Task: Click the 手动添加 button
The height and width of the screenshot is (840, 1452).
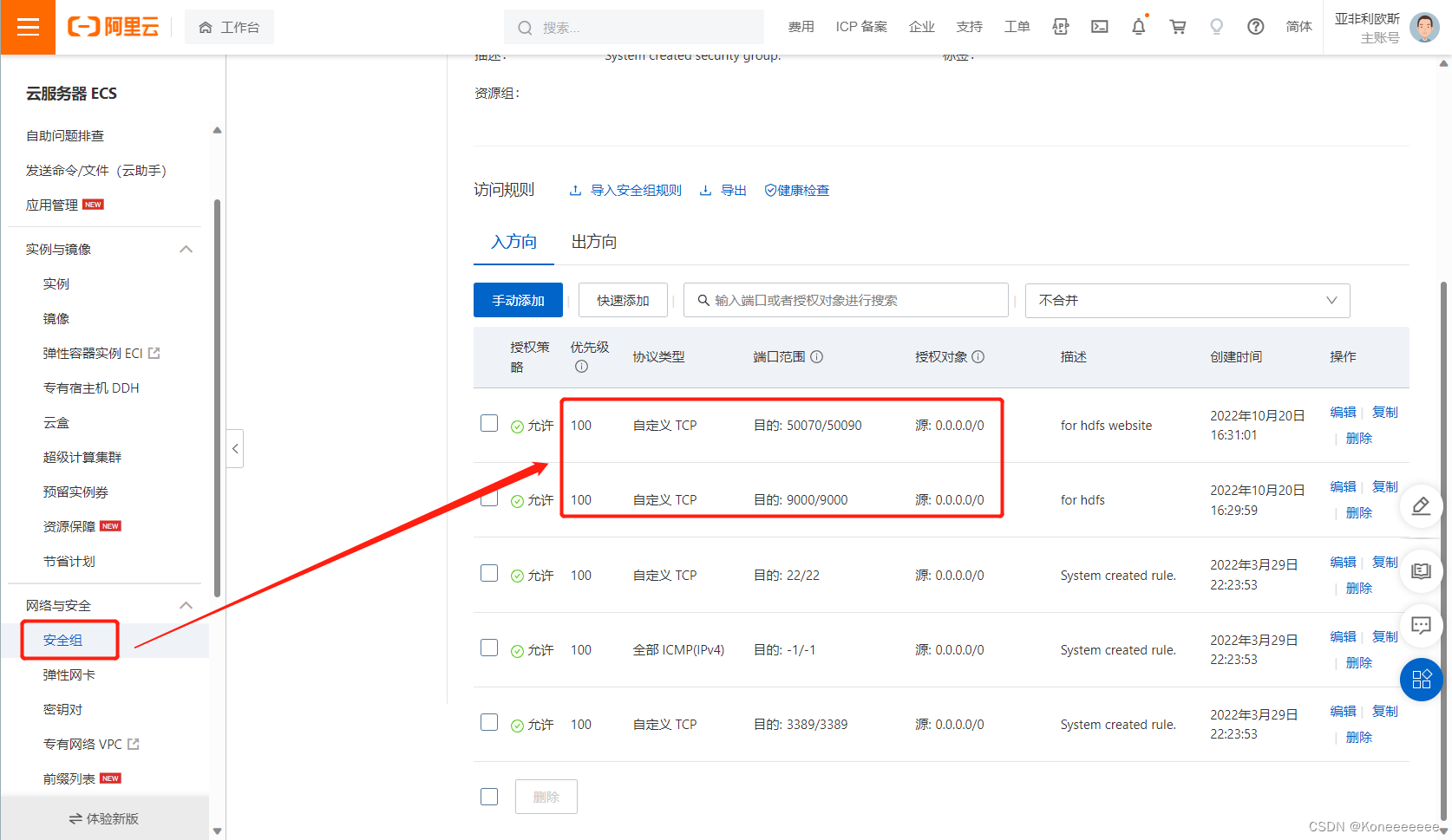Action: (518, 299)
